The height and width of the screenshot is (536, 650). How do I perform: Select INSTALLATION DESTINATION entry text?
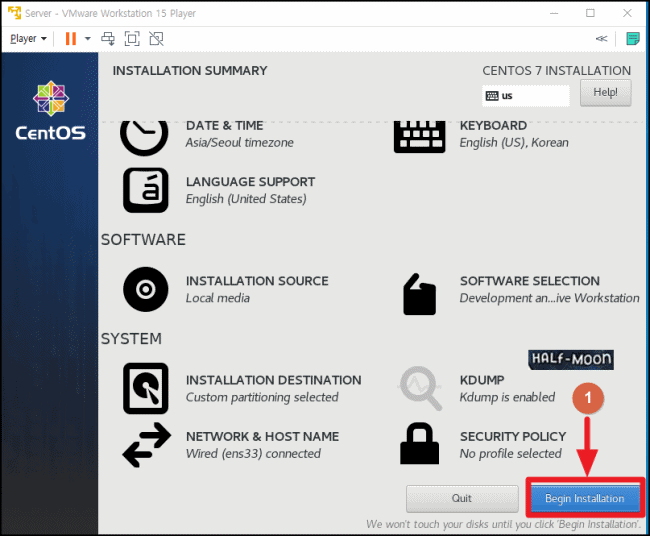274,380
